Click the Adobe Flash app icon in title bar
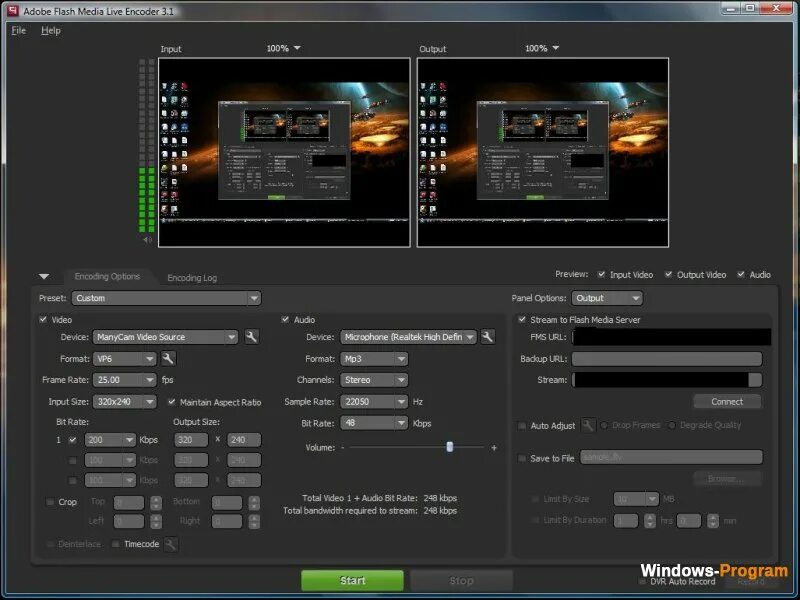Image resolution: width=800 pixels, height=600 pixels. (12, 11)
